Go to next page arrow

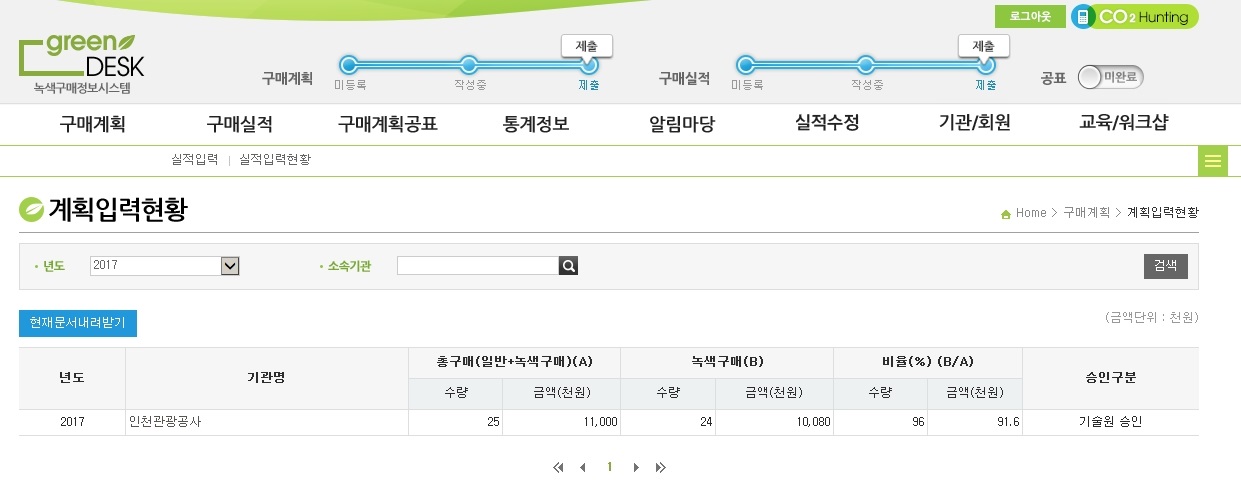tap(635, 468)
